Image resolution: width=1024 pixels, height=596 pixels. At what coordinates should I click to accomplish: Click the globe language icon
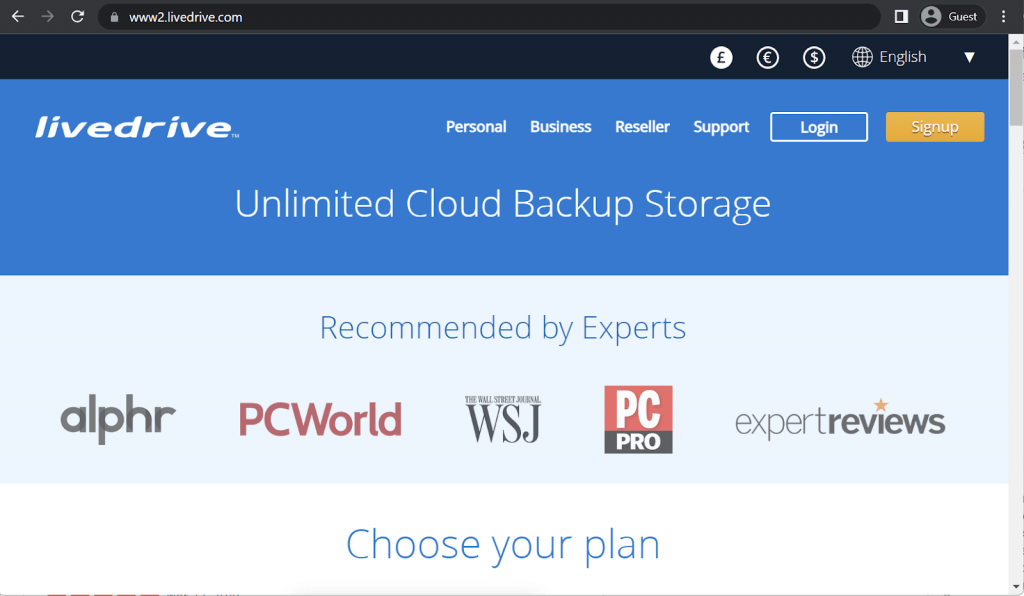(x=861, y=57)
